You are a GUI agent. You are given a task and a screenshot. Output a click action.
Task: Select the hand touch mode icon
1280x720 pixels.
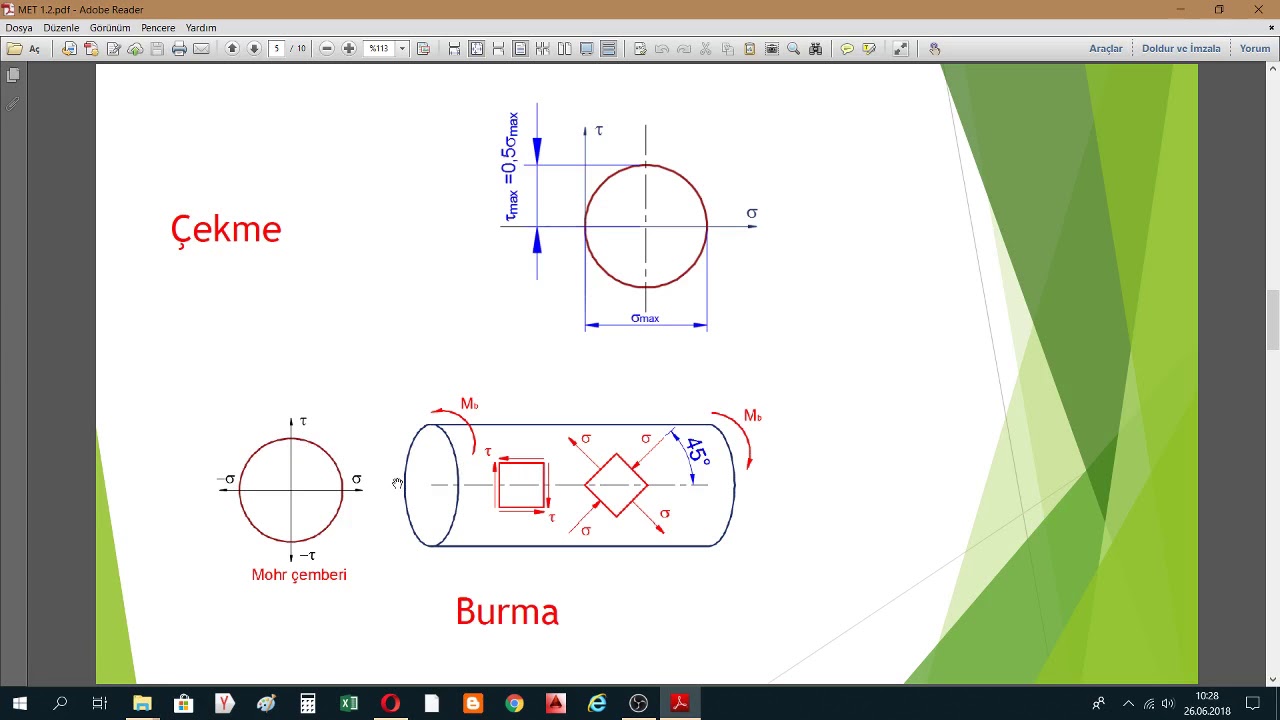(934, 48)
